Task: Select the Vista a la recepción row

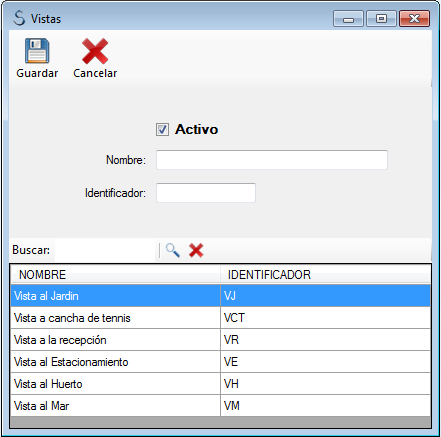Action: point(220,340)
